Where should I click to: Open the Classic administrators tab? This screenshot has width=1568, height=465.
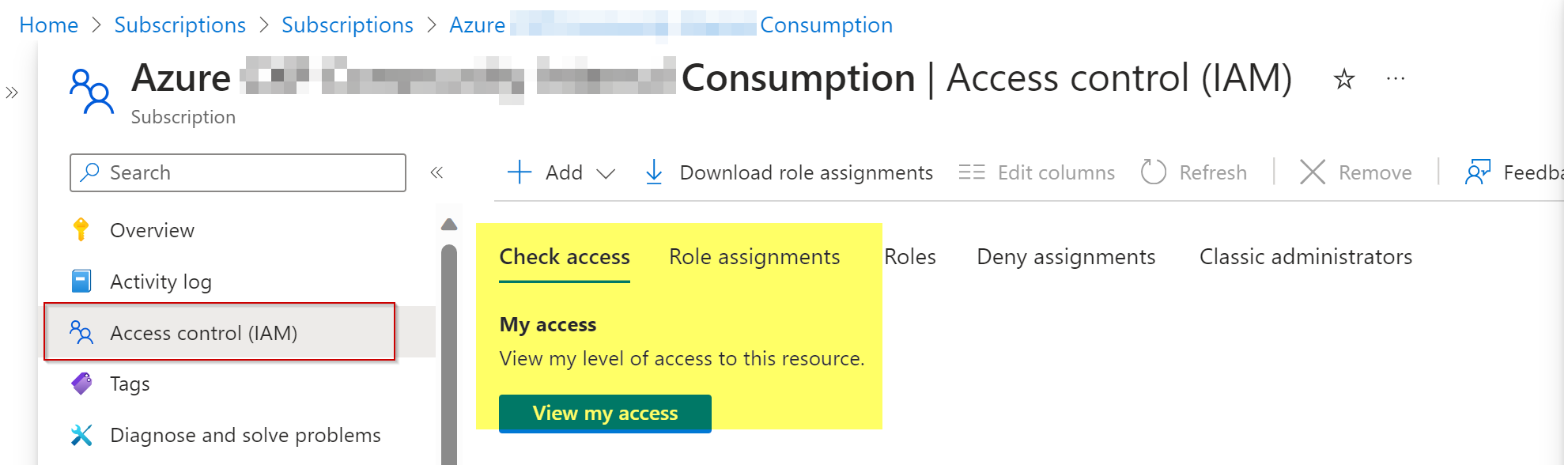coord(1305,256)
